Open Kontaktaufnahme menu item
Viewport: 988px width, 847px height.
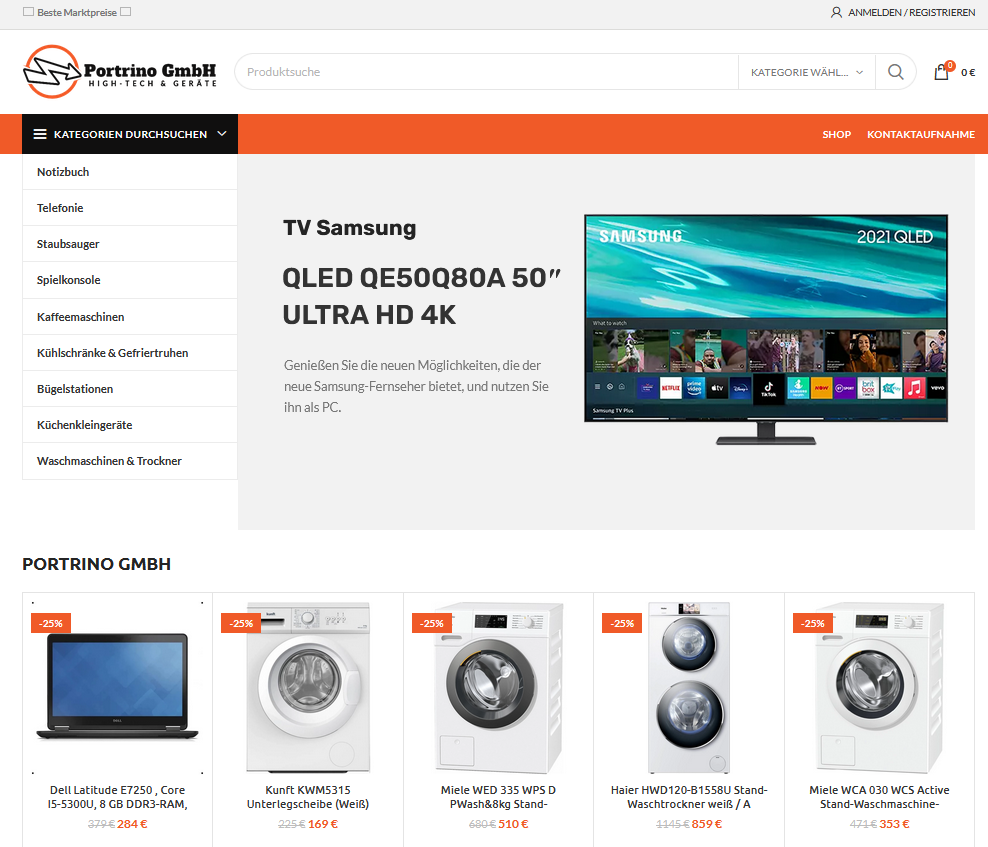click(921, 134)
